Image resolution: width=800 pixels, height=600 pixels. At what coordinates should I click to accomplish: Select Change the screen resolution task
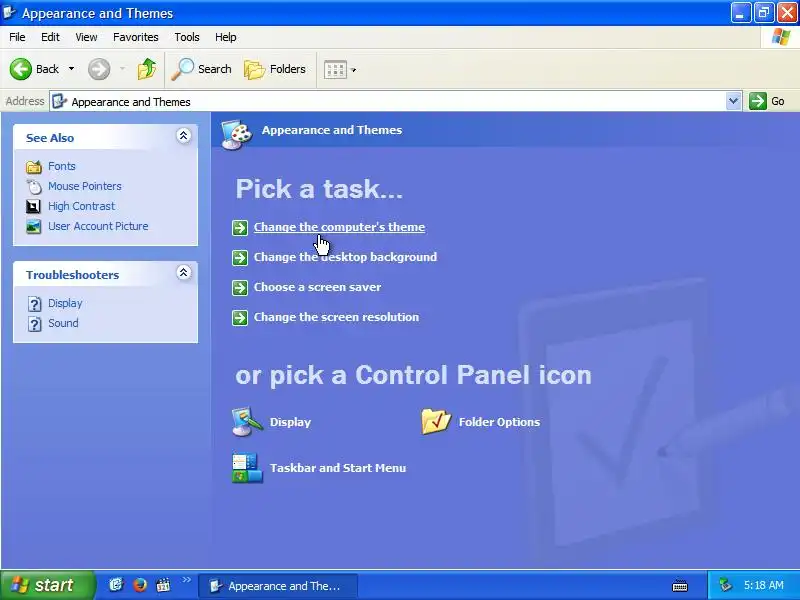(x=336, y=317)
